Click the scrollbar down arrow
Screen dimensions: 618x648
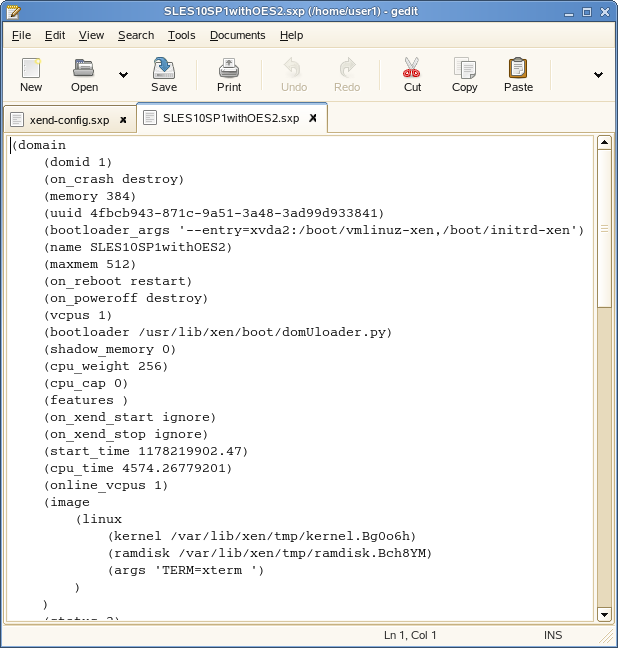click(x=604, y=614)
